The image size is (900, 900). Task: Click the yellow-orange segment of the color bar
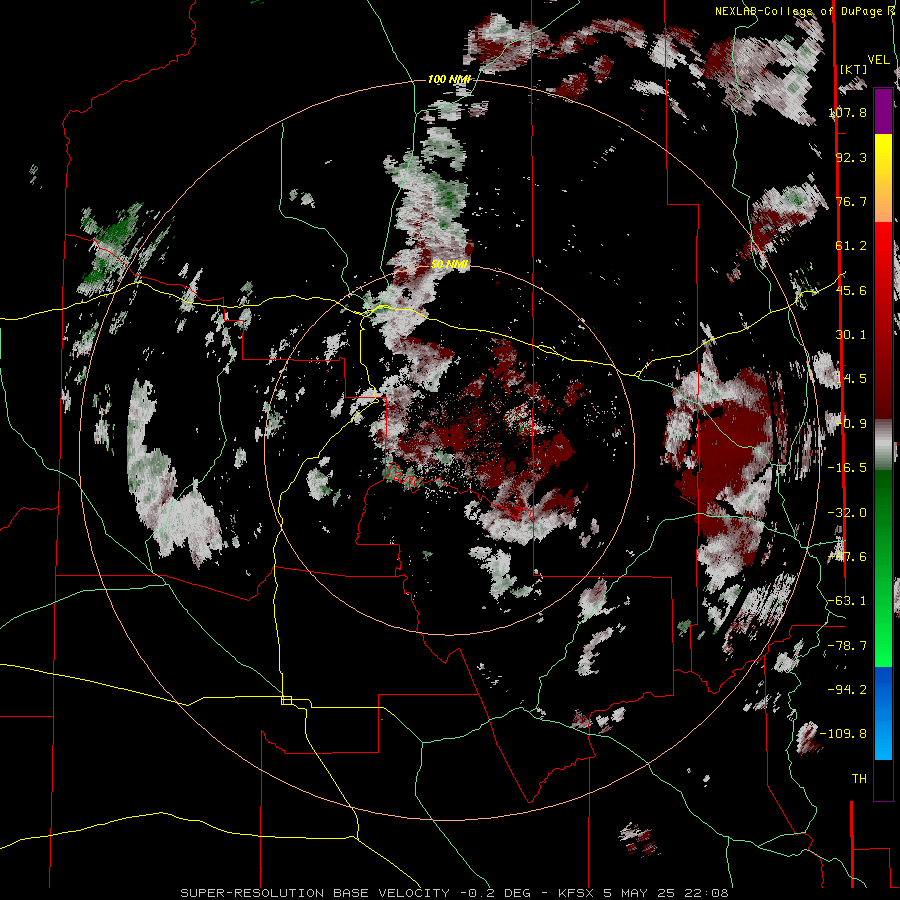883,178
